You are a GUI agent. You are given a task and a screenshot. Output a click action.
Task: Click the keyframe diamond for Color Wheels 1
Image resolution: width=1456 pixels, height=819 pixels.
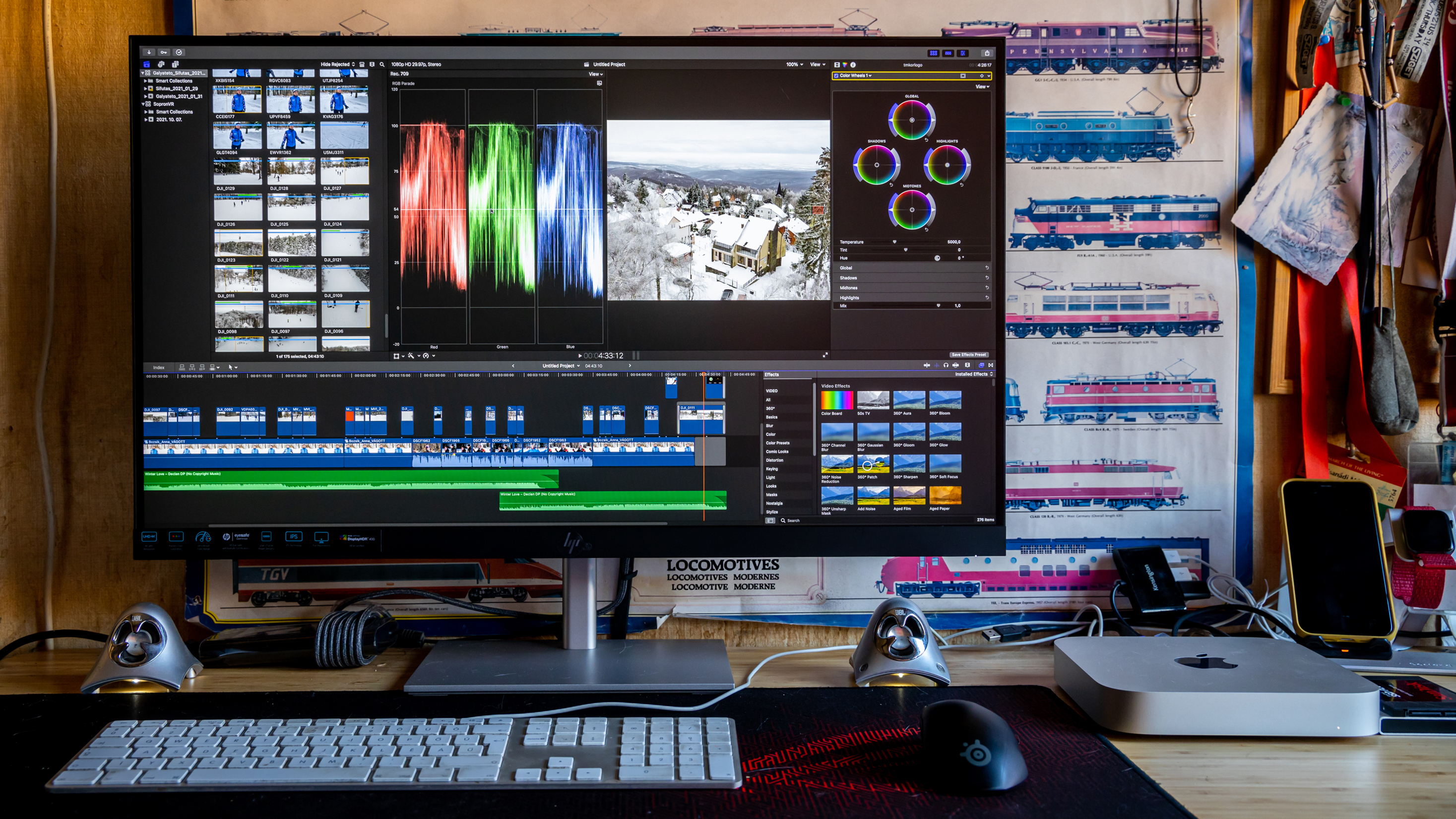(x=982, y=76)
